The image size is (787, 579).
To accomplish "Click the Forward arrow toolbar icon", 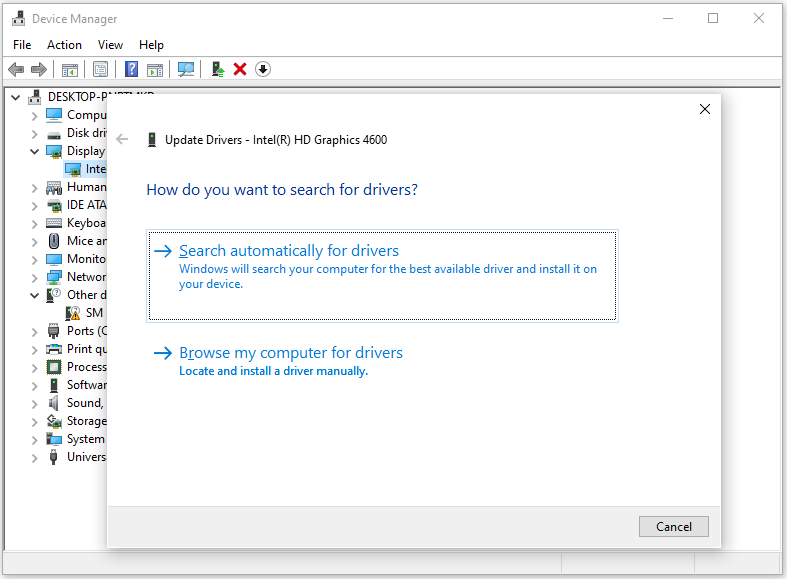I will click(39, 69).
